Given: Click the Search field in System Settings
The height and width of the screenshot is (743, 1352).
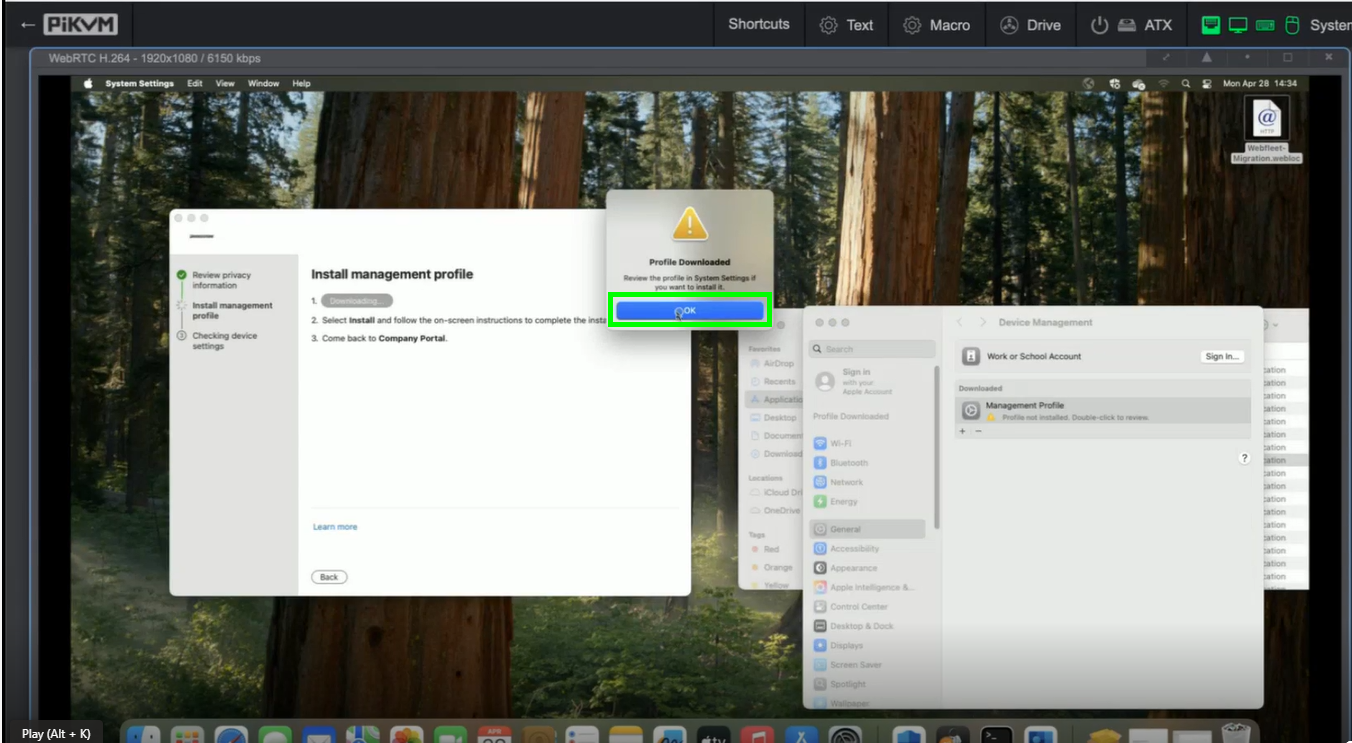Looking at the screenshot, I should pyautogui.click(x=872, y=349).
